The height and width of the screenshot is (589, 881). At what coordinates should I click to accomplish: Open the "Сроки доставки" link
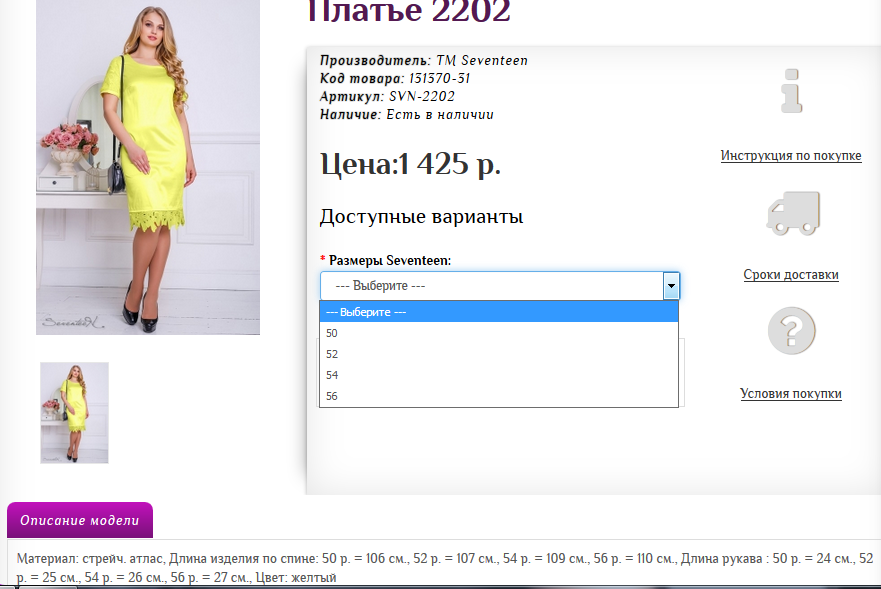click(791, 275)
